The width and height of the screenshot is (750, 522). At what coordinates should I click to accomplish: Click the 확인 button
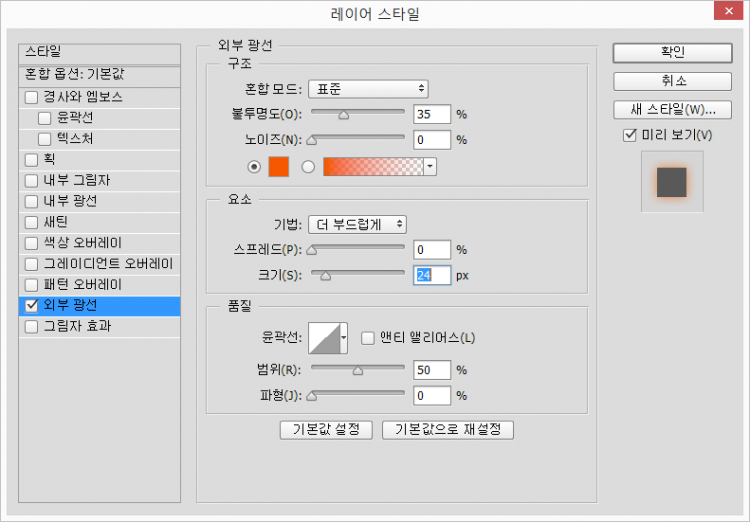click(x=671, y=52)
